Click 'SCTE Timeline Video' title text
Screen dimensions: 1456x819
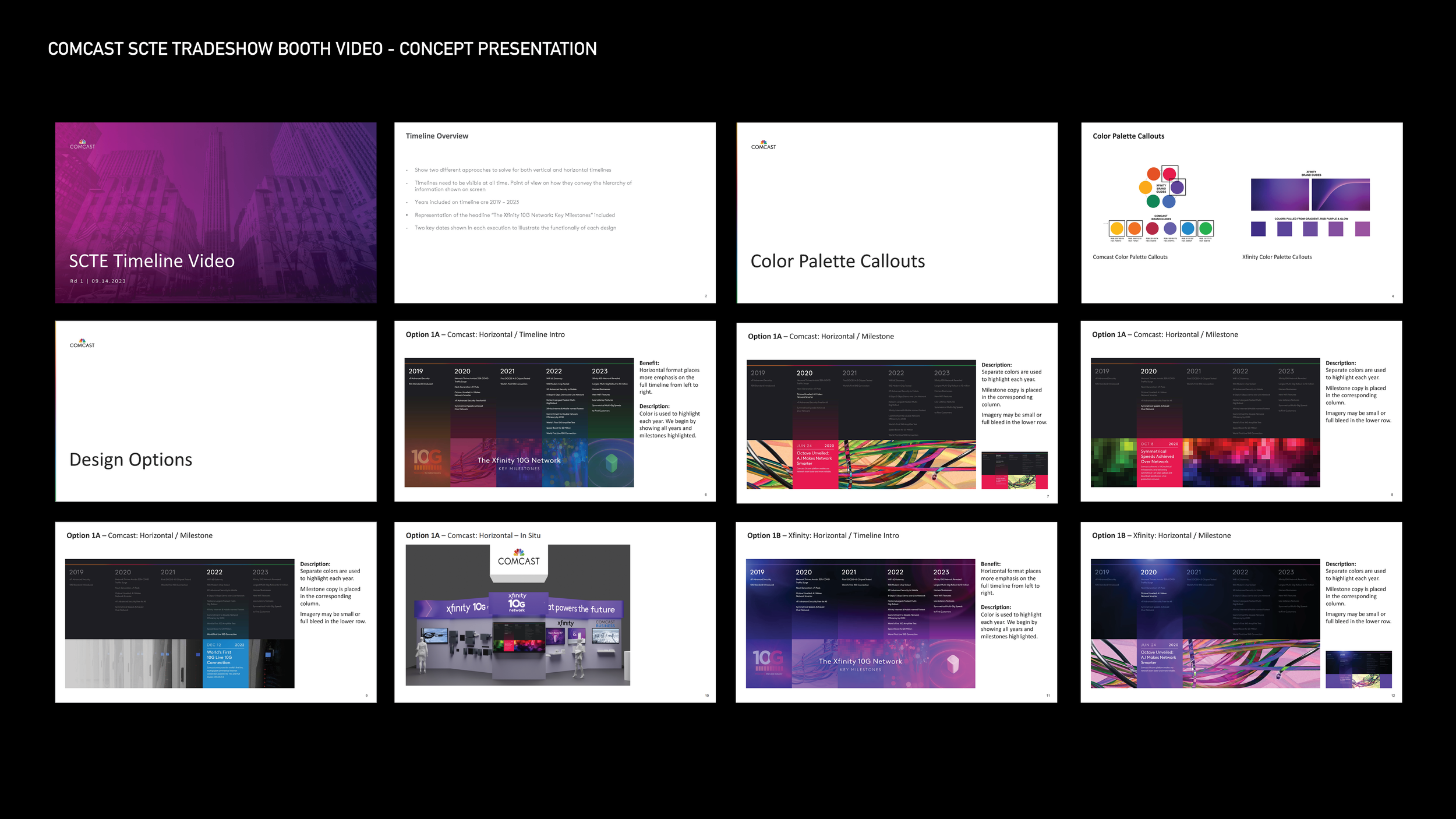click(x=152, y=261)
